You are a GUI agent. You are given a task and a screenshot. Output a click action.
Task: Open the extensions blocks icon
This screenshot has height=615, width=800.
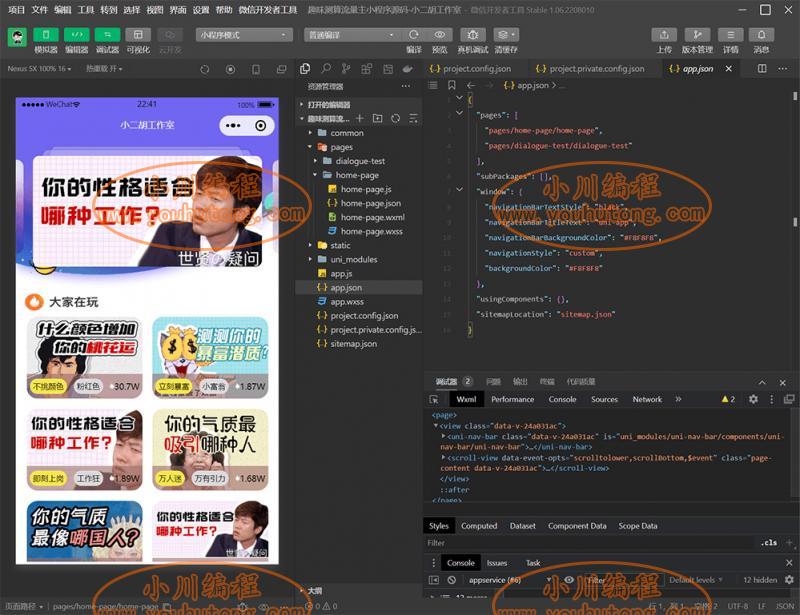366,68
